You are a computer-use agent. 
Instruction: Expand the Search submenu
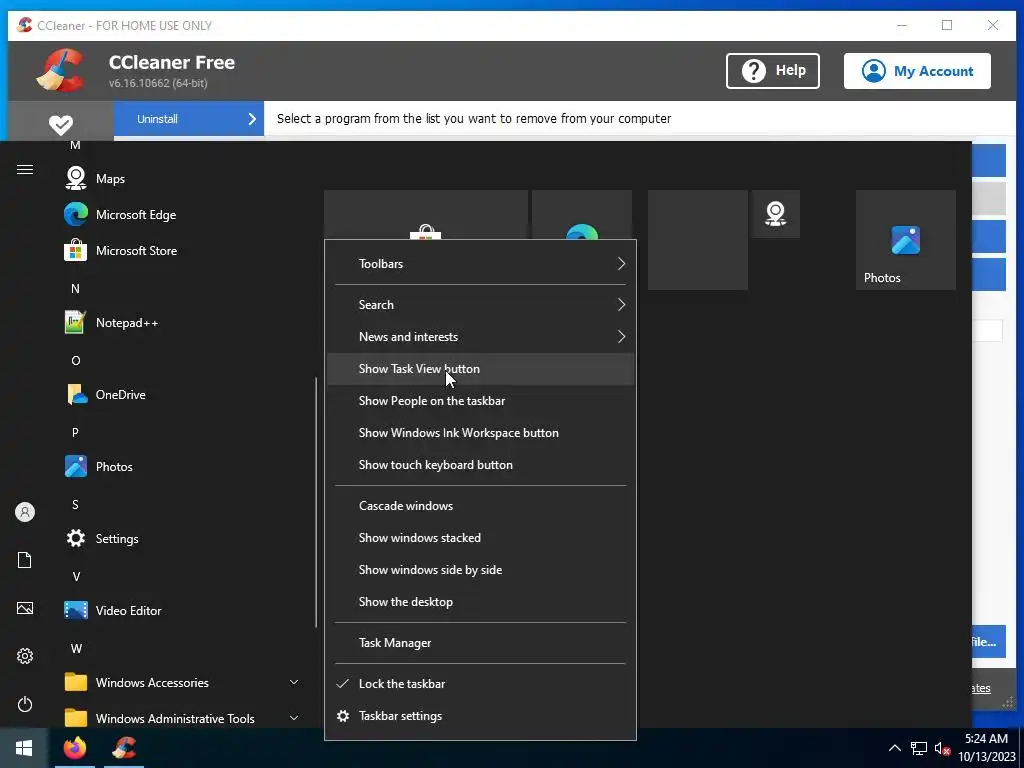[x=480, y=305]
